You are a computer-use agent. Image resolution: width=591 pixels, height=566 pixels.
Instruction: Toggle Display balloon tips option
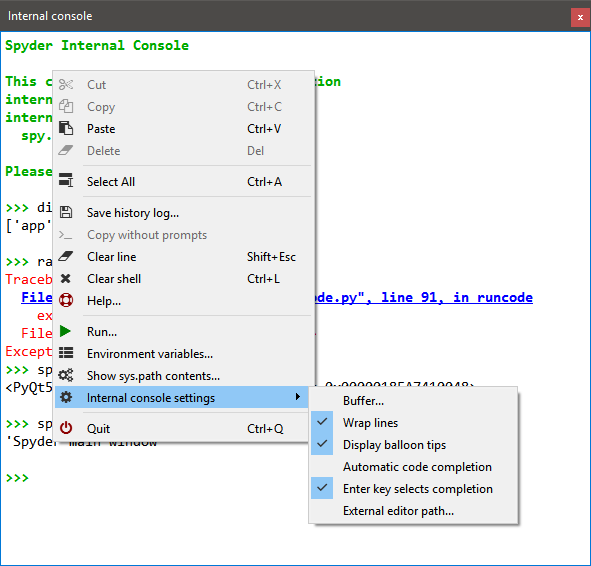[x=413, y=444]
